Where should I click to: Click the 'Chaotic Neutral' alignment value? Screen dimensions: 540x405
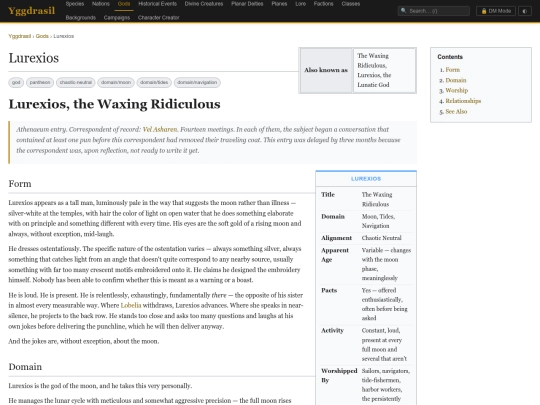click(381, 238)
